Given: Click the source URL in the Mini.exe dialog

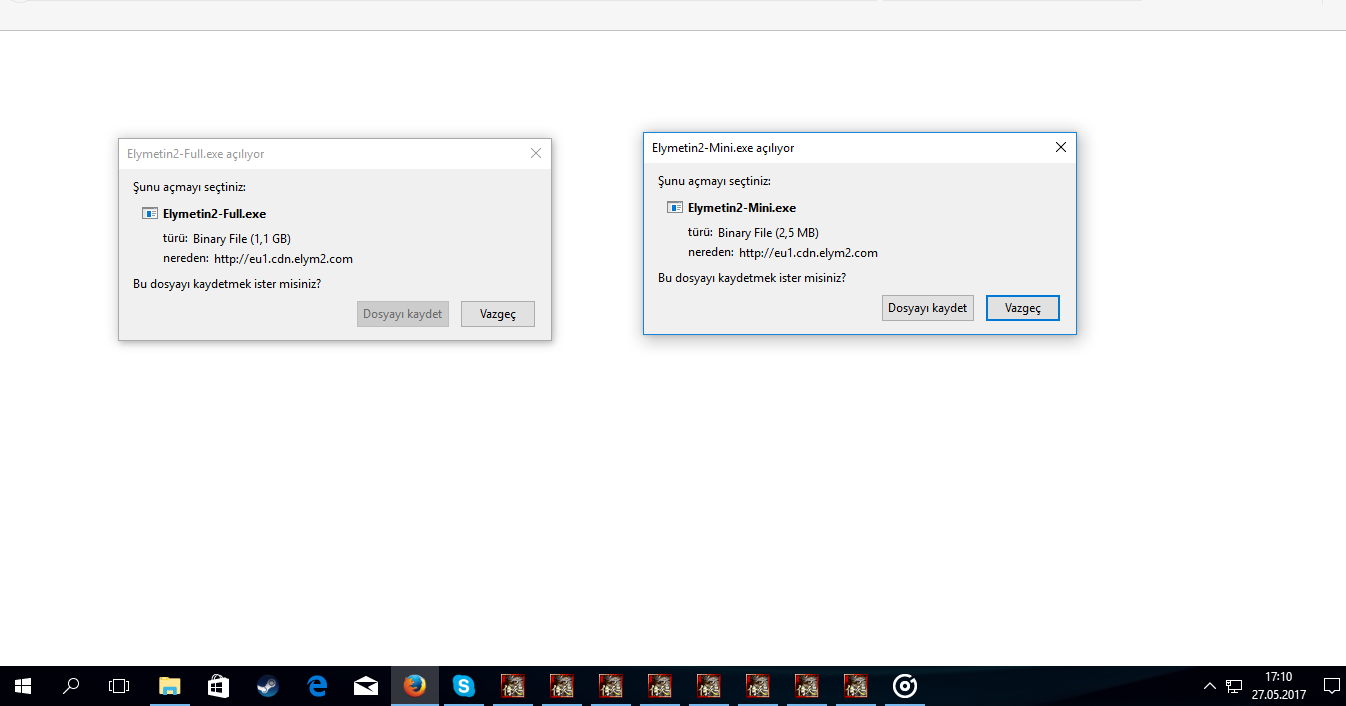Looking at the screenshot, I should click(808, 253).
